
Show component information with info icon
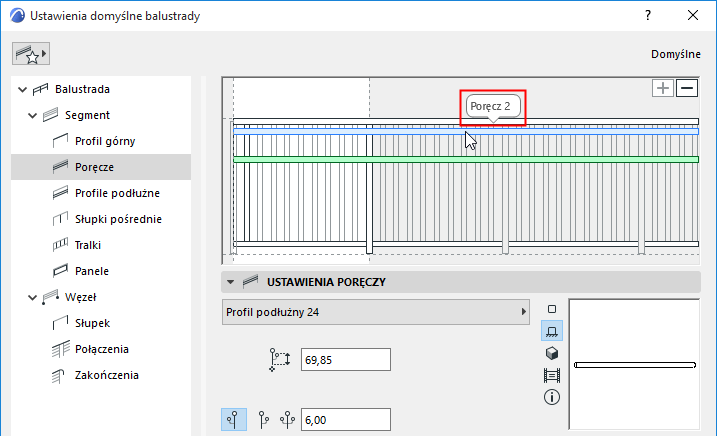click(552, 397)
